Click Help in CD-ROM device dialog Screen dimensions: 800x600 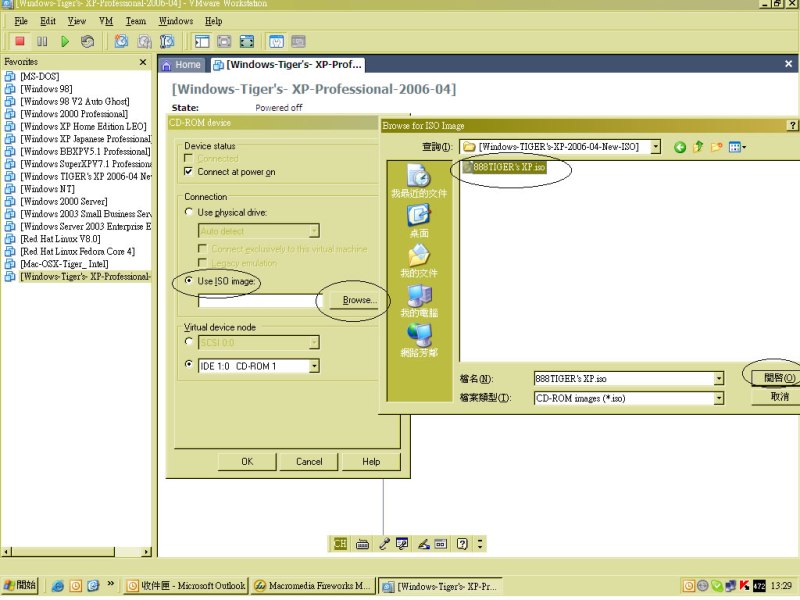[371, 461]
